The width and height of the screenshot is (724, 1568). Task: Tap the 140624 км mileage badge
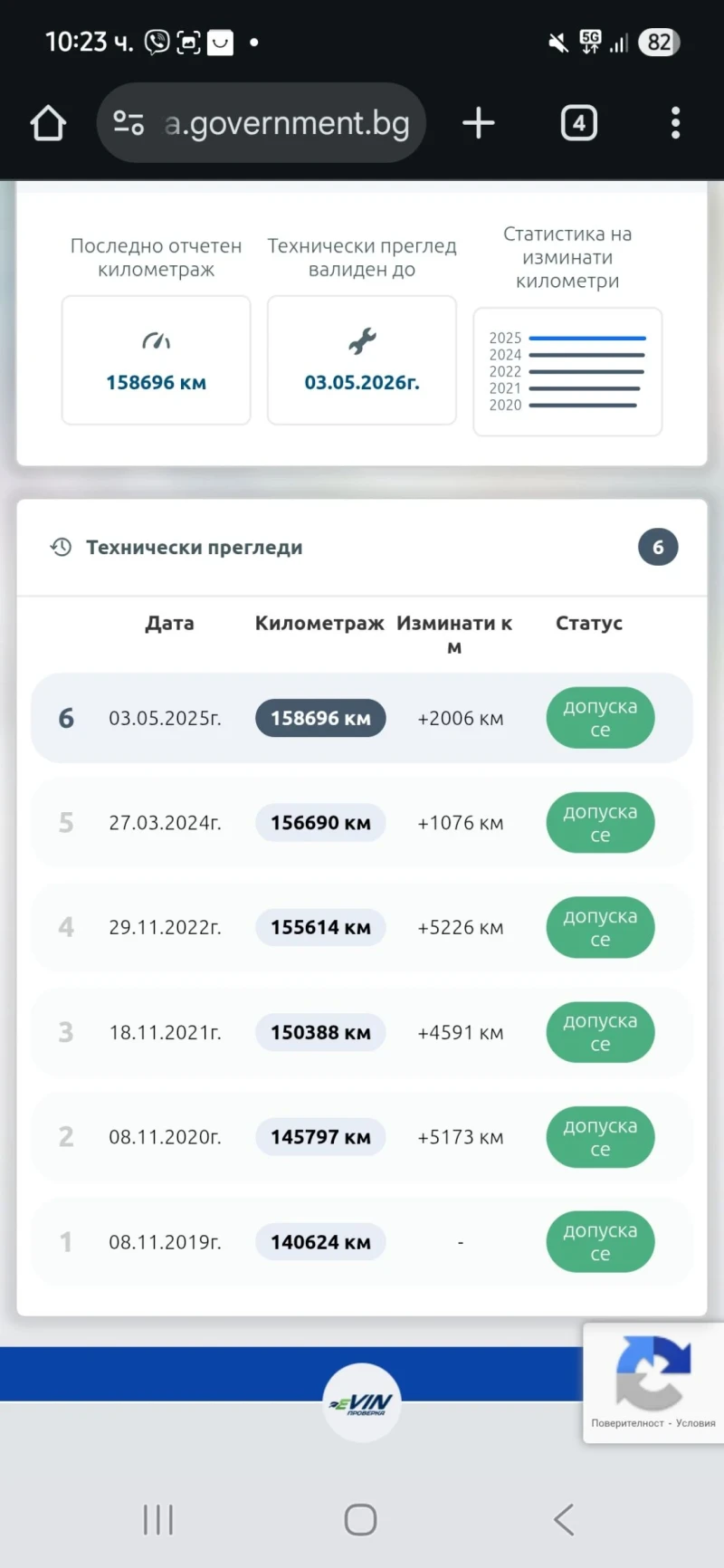(x=320, y=1242)
